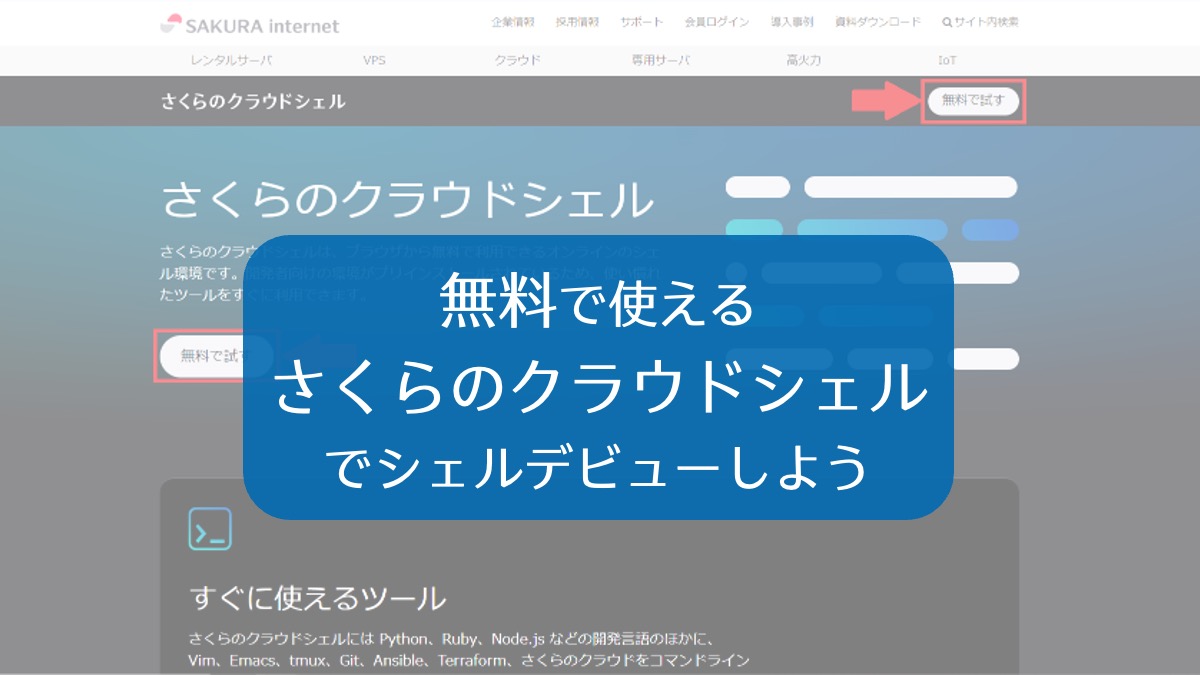The width and height of the screenshot is (1200, 675).
Task: Click さくらのクラウドシェル title in gray header bar
Action: pyautogui.click(x=253, y=101)
